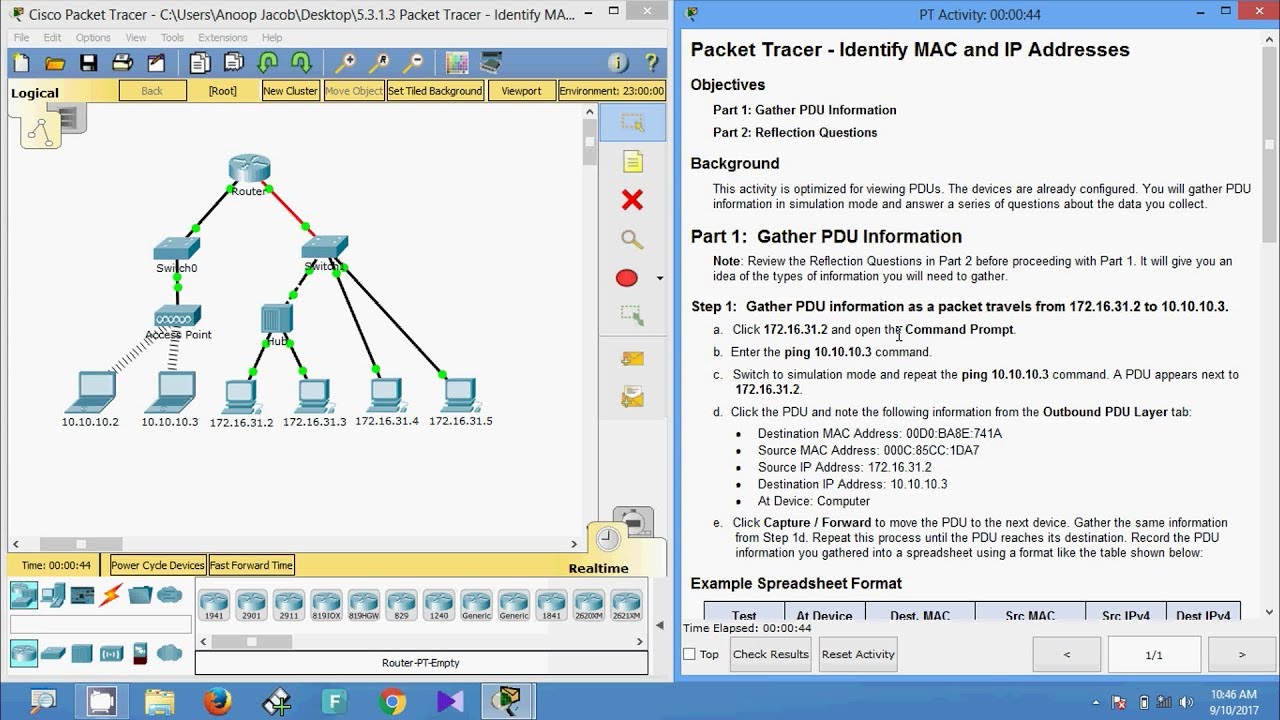Check the Top checkbox
Image resolution: width=1280 pixels, height=720 pixels.
(689, 654)
